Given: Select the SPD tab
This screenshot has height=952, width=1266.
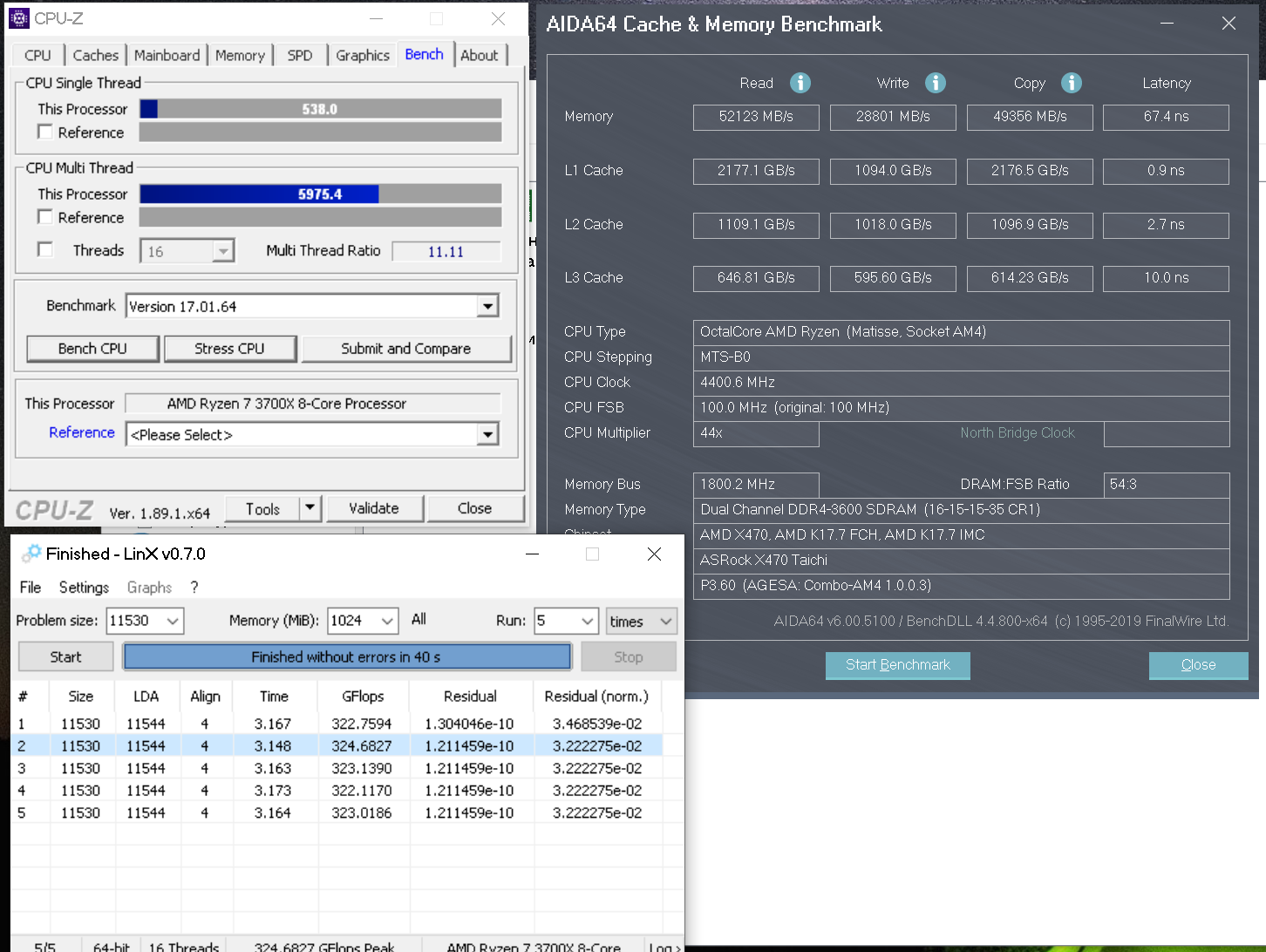Looking at the screenshot, I should 300,55.
